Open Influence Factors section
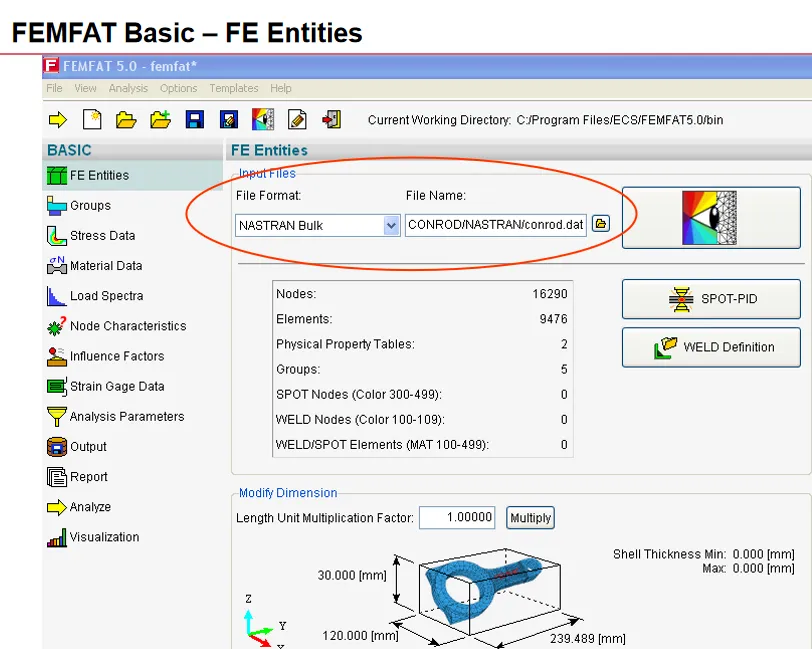812x649 pixels. (106, 356)
